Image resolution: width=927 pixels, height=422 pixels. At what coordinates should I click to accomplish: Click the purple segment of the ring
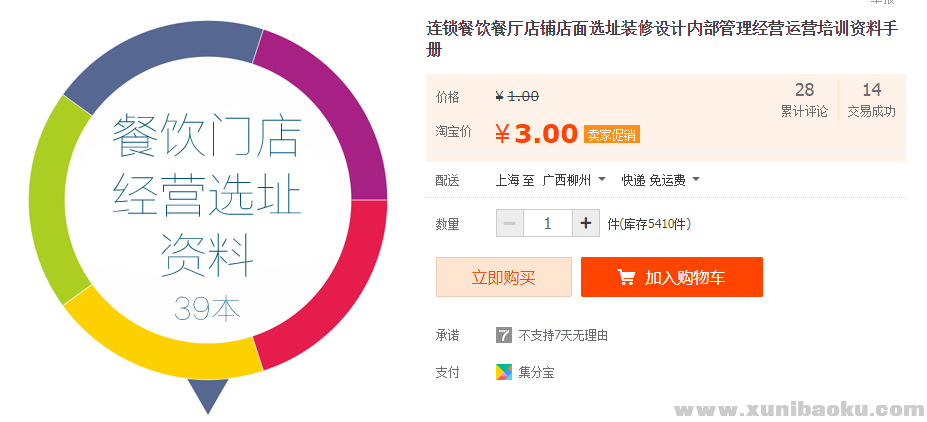[335, 110]
